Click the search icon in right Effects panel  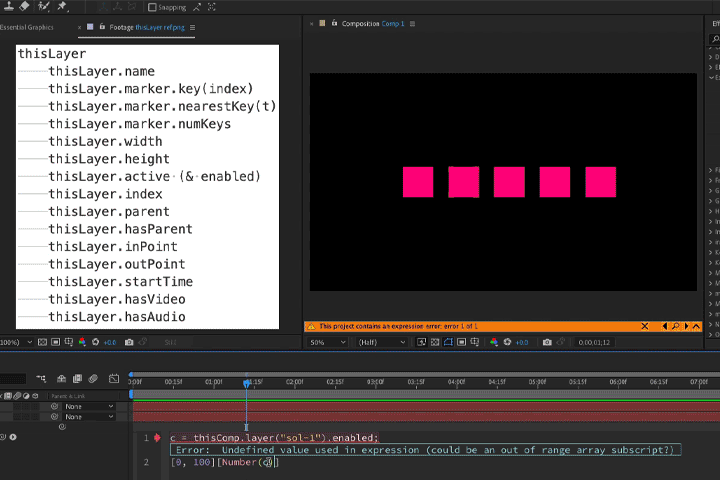click(x=715, y=39)
